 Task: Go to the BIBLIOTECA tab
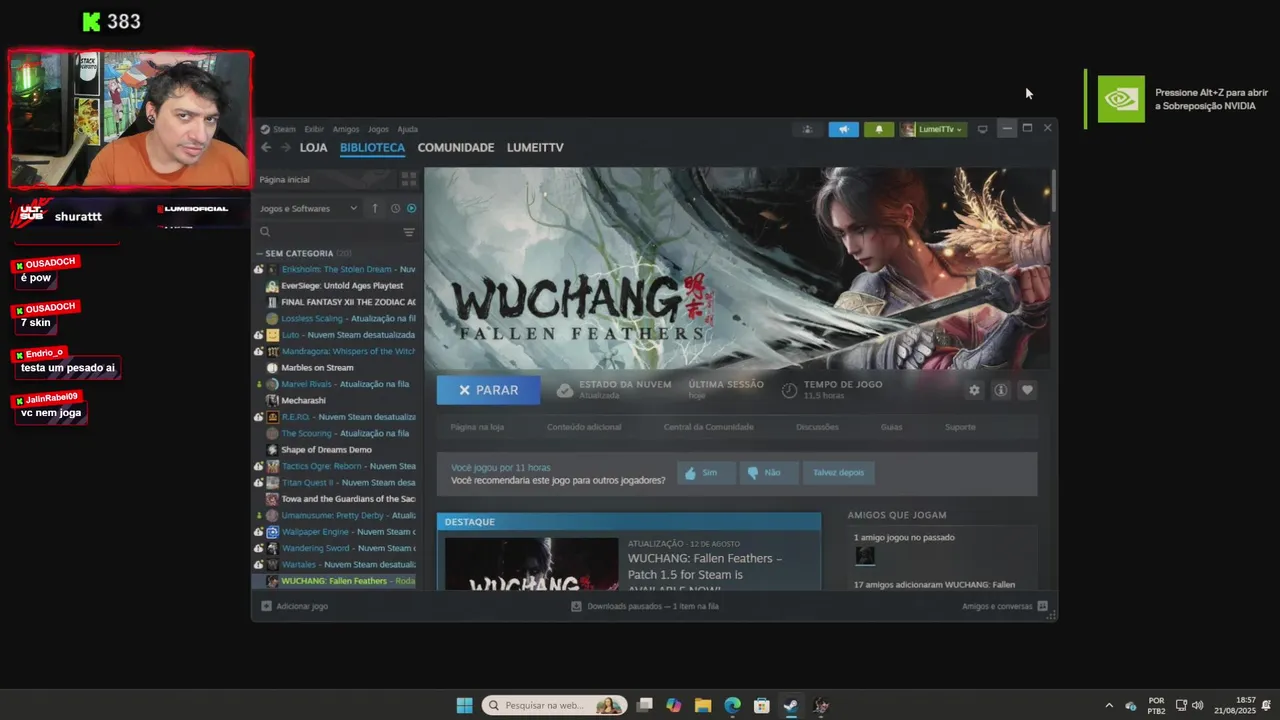372,147
